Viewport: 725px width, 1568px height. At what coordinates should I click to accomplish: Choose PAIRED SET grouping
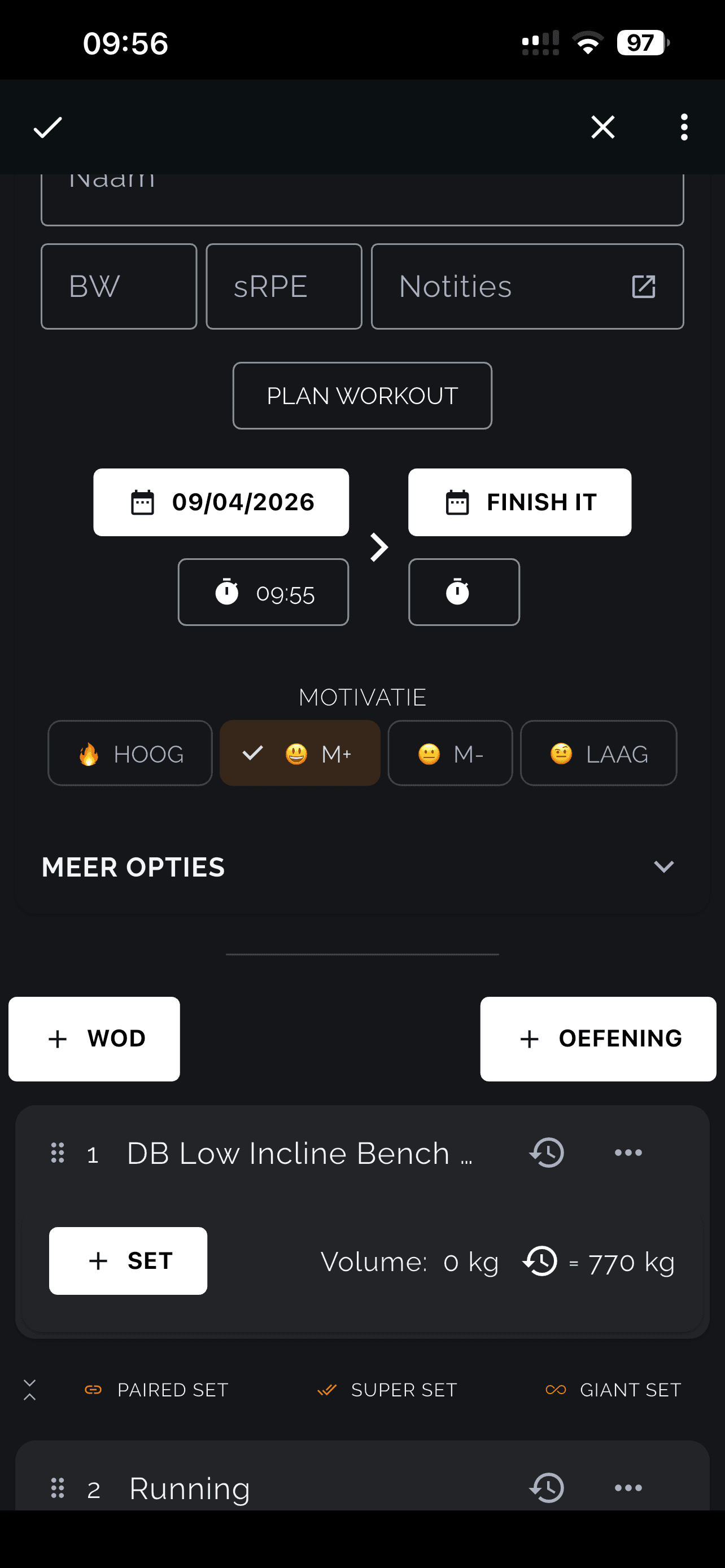pyautogui.click(x=156, y=1390)
